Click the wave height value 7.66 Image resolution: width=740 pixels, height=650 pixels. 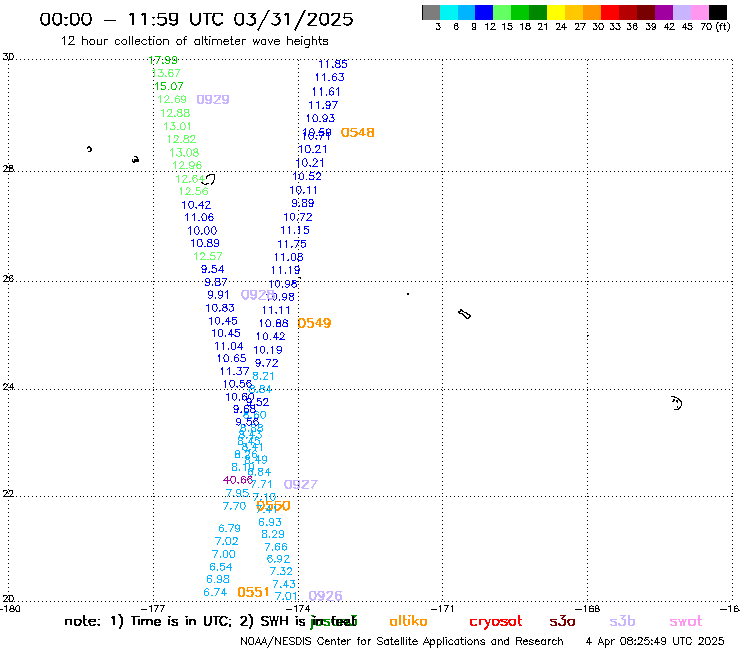276,547
